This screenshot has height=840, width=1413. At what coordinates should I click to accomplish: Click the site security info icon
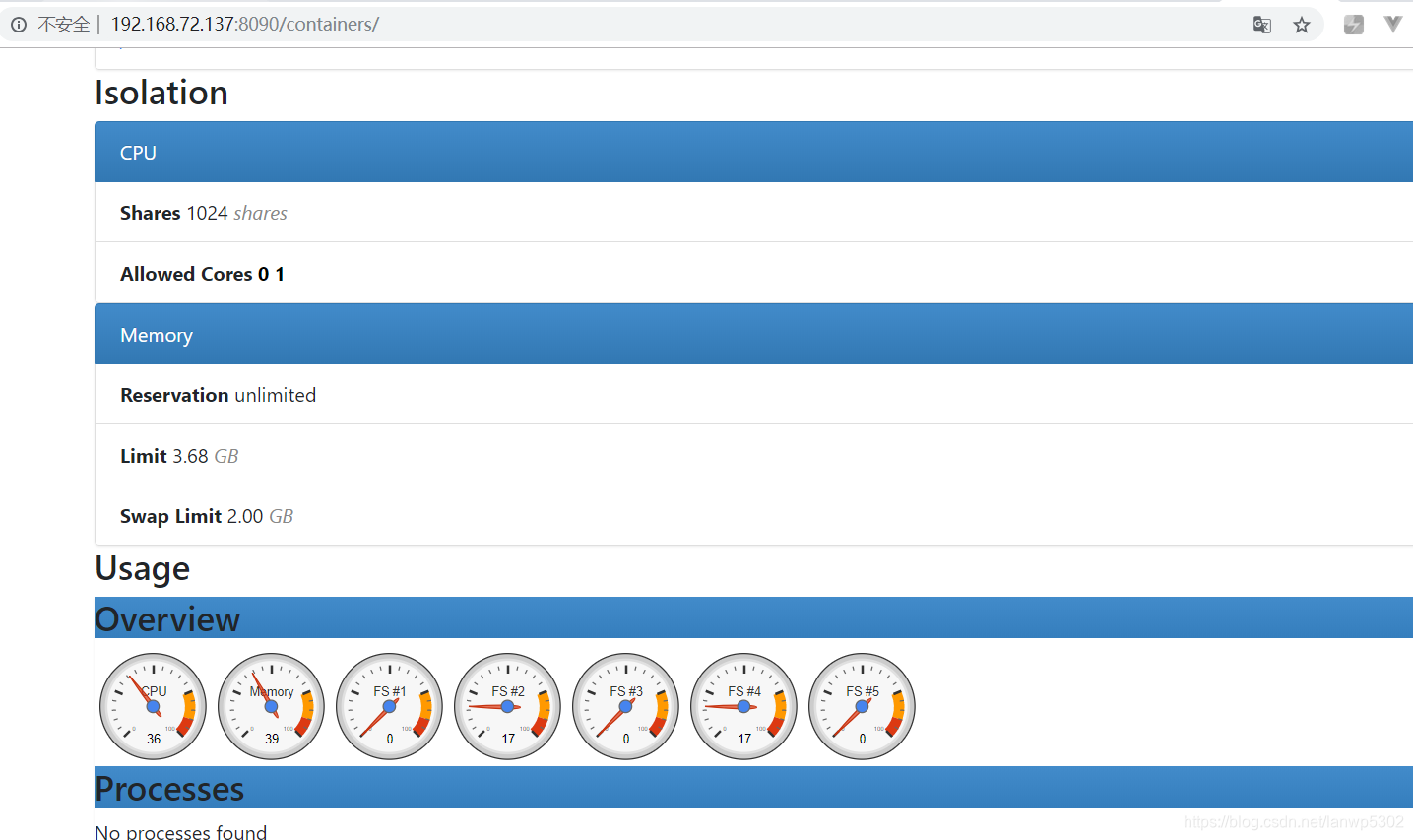click(19, 25)
